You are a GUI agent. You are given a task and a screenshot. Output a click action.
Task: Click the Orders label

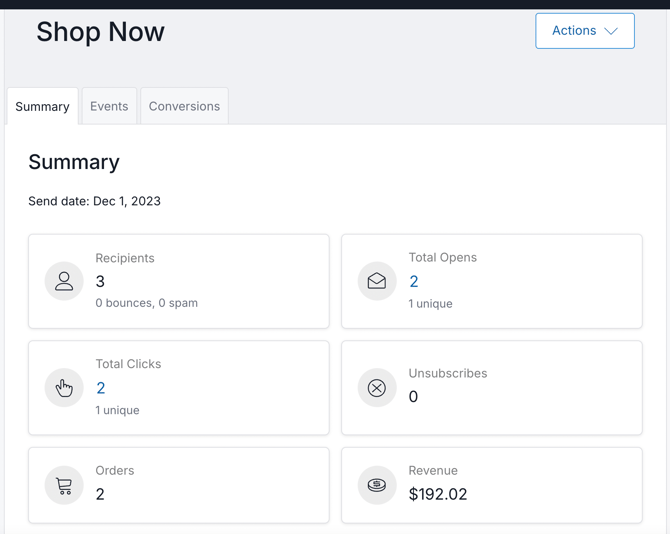point(115,470)
